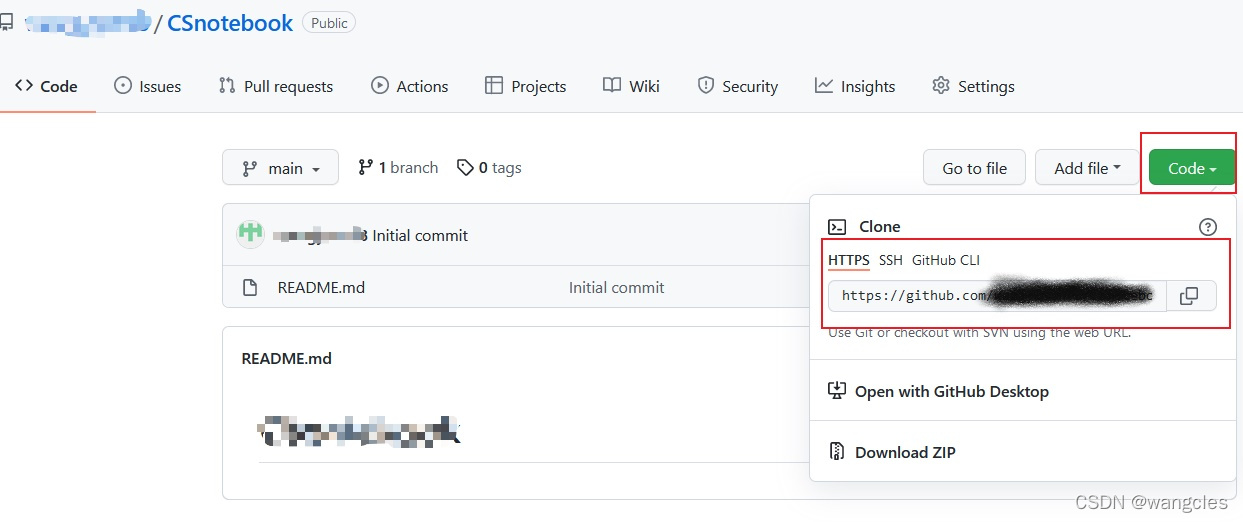The image size is (1243, 522).
Task: View the 1 branch link
Action: point(398,167)
